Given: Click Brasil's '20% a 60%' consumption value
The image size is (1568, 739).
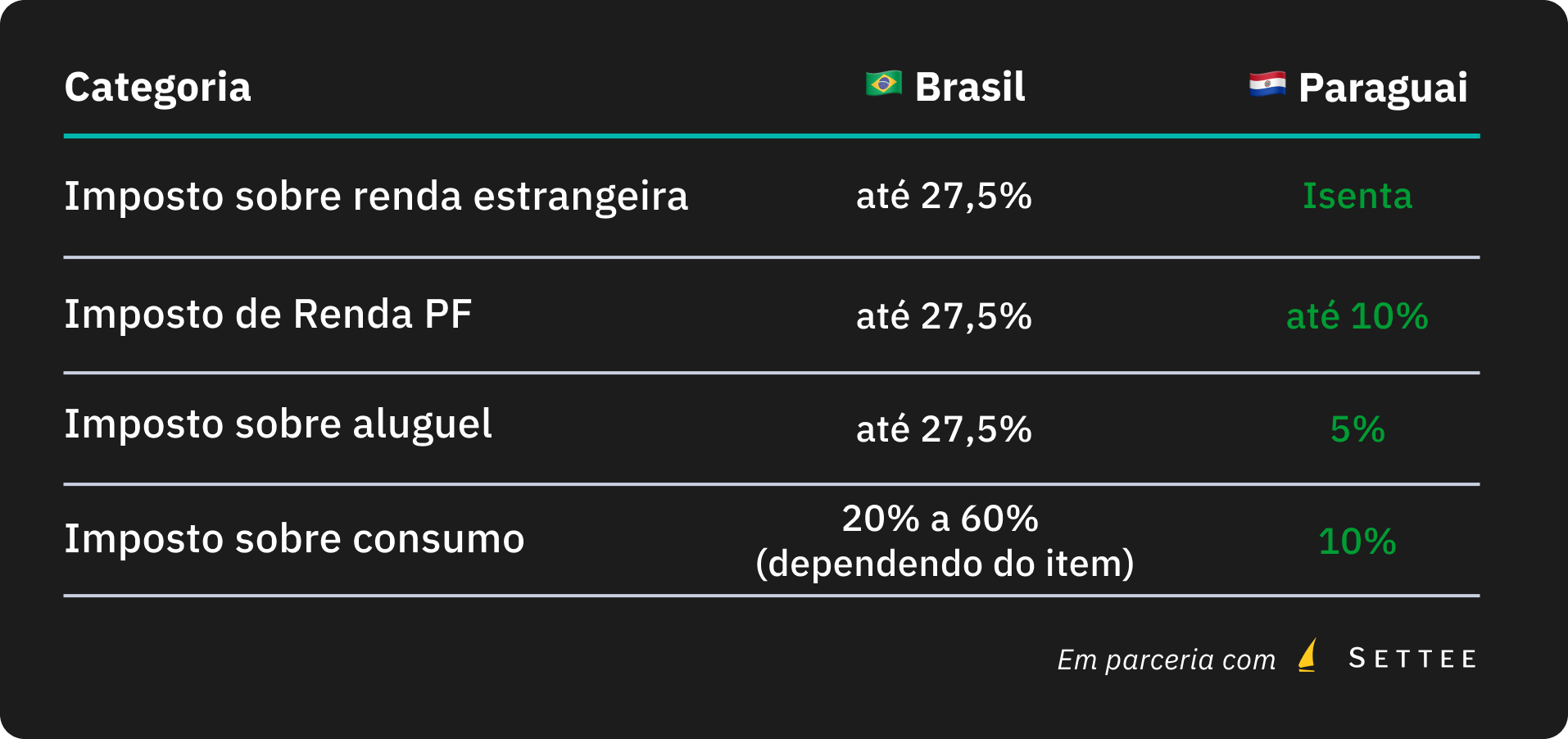Looking at the screenshot, I should tap(940, 519).
